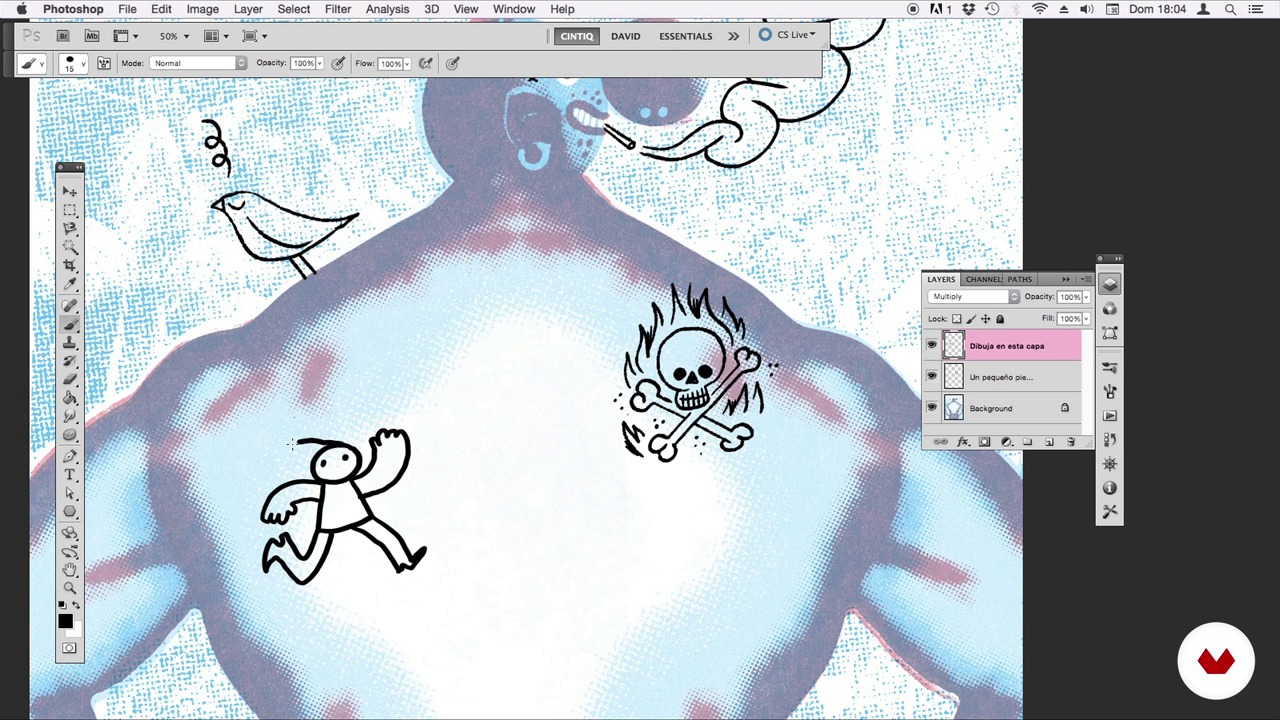Select the 3D Camera Orbit tool

pos(70,552)
